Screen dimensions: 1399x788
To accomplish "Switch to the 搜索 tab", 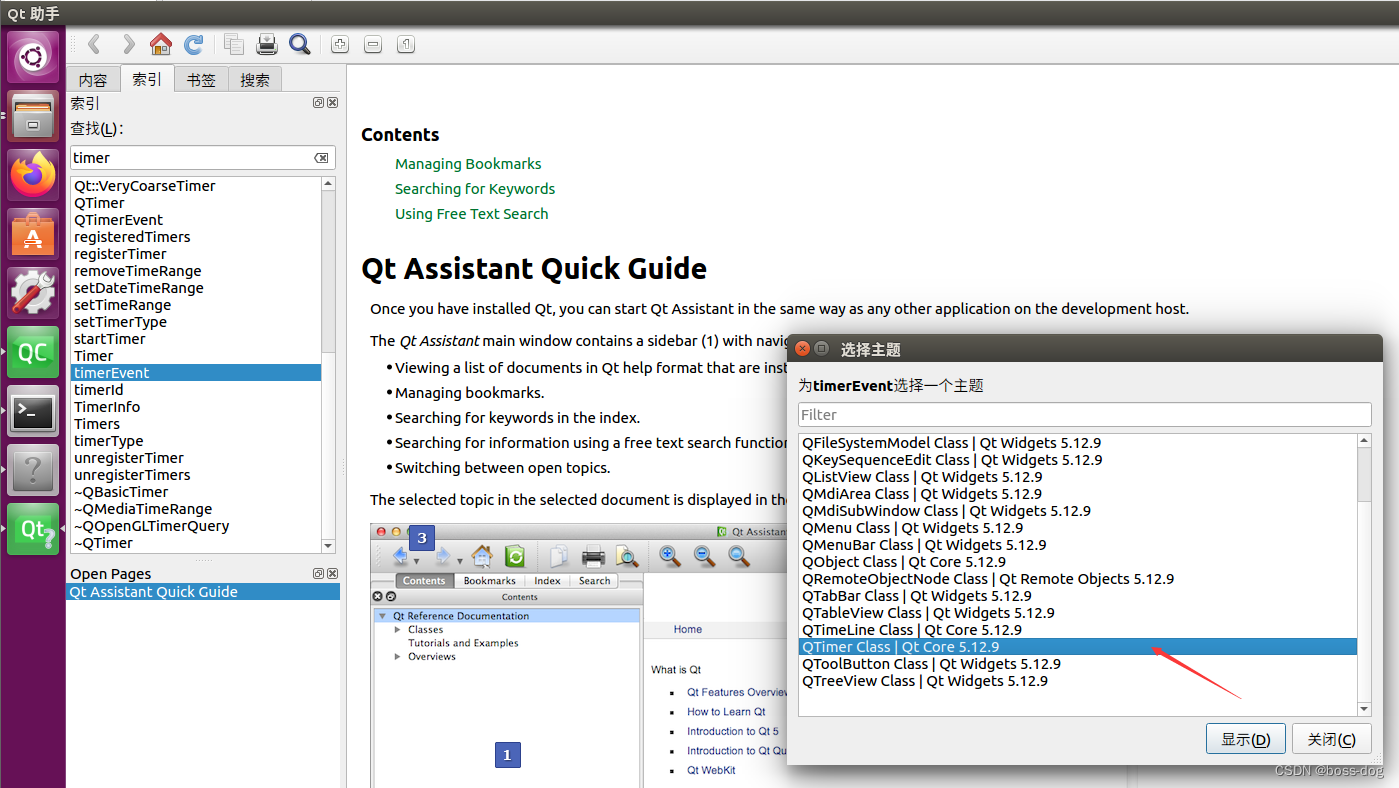I will pos(255,80).
